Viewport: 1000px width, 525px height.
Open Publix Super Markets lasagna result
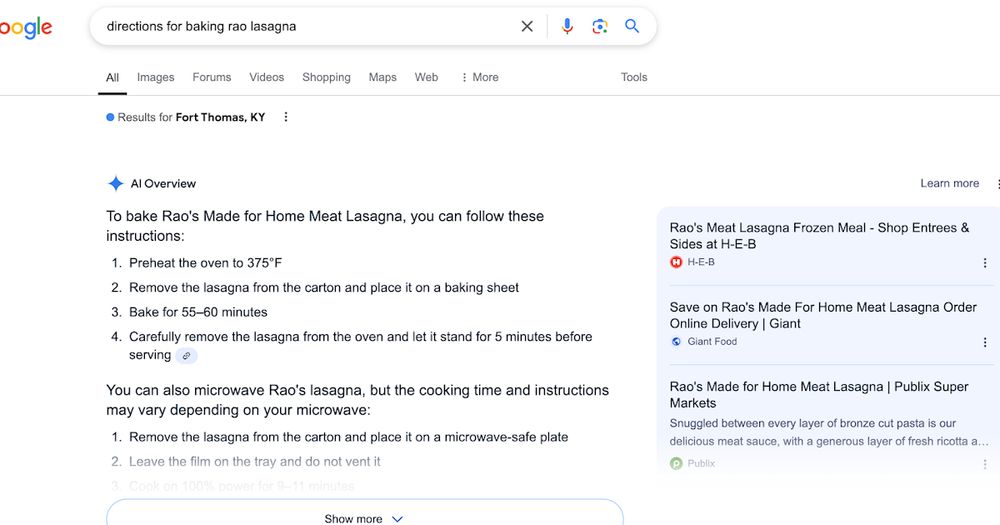pyautogui.click(x=819, y=395)
